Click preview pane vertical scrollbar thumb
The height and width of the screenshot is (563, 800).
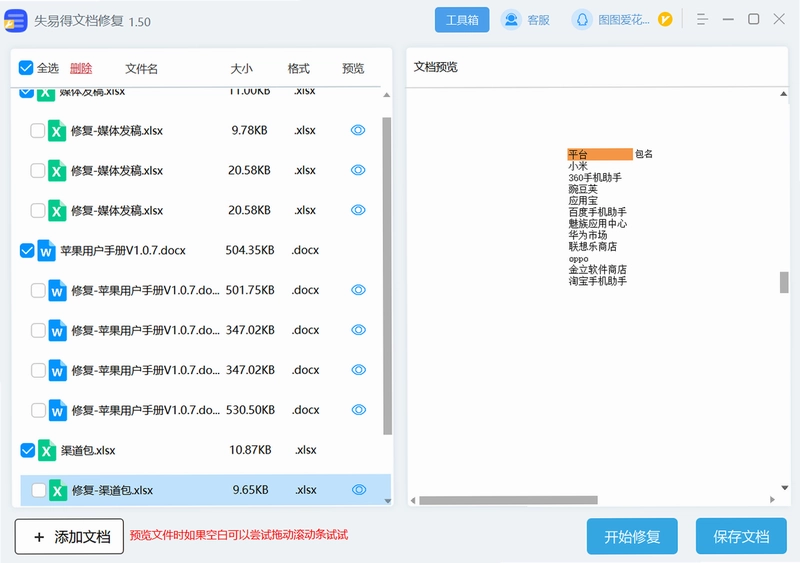pyautogui.click(x=784, y=282)
